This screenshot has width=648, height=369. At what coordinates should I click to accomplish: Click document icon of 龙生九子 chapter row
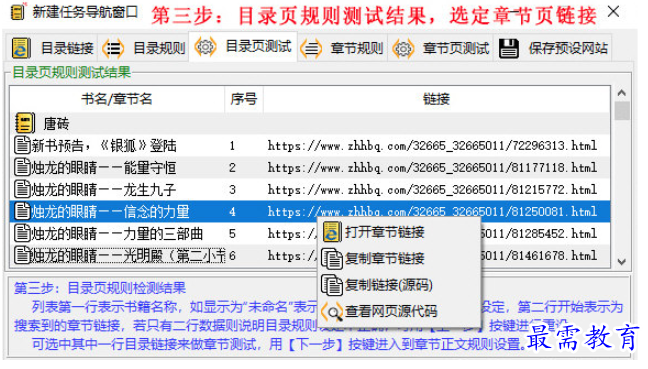(22, 189)
